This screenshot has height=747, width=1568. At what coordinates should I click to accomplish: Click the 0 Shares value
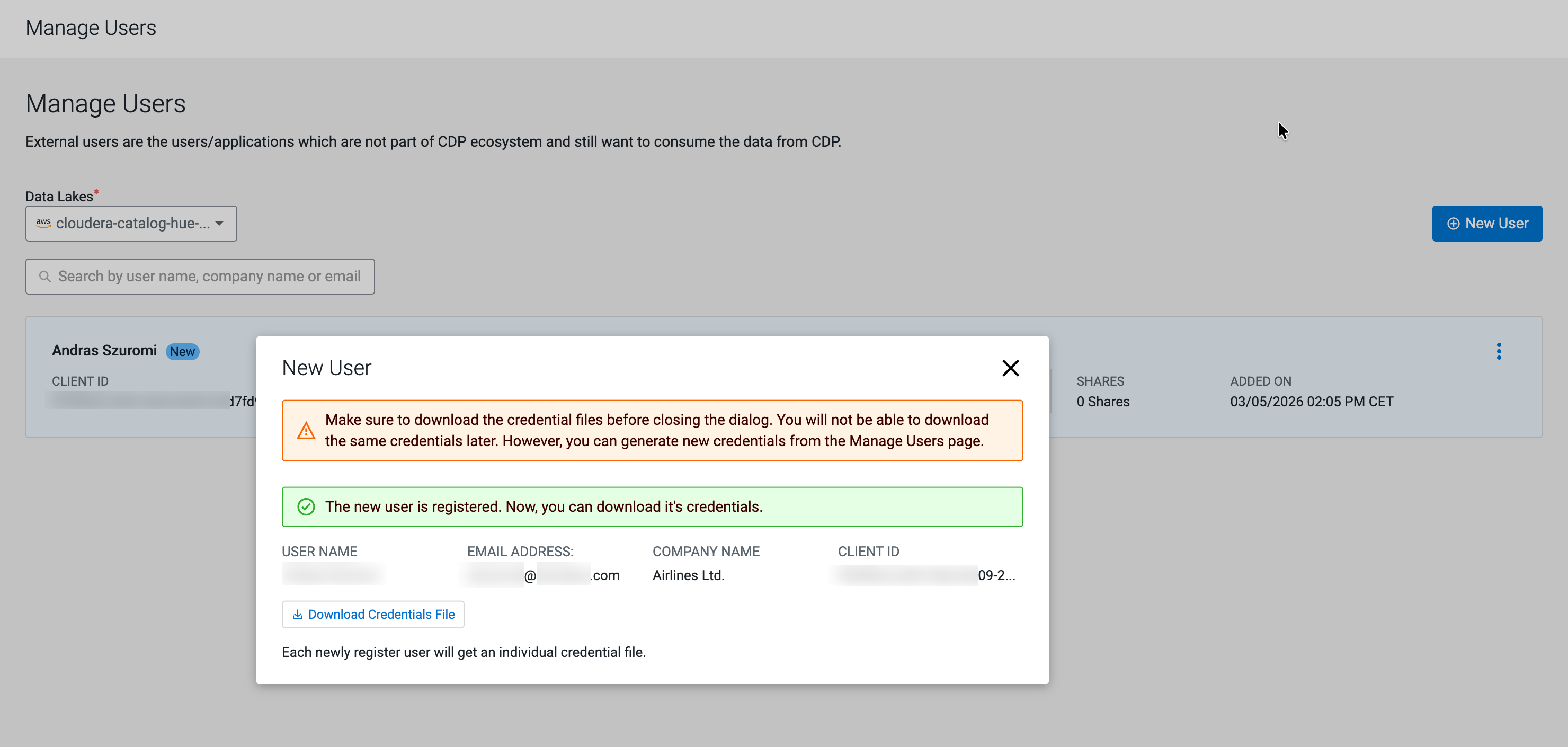[1102, 401]
